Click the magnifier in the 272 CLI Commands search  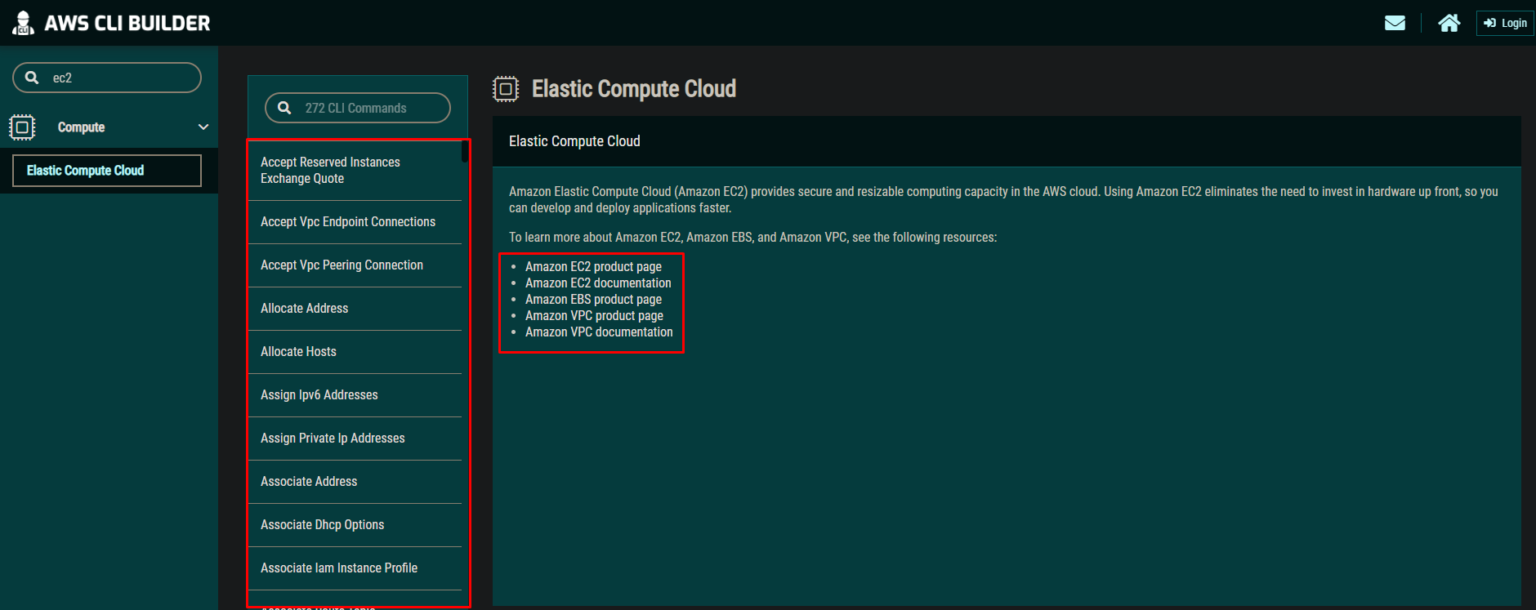click(x=285, y=108)
